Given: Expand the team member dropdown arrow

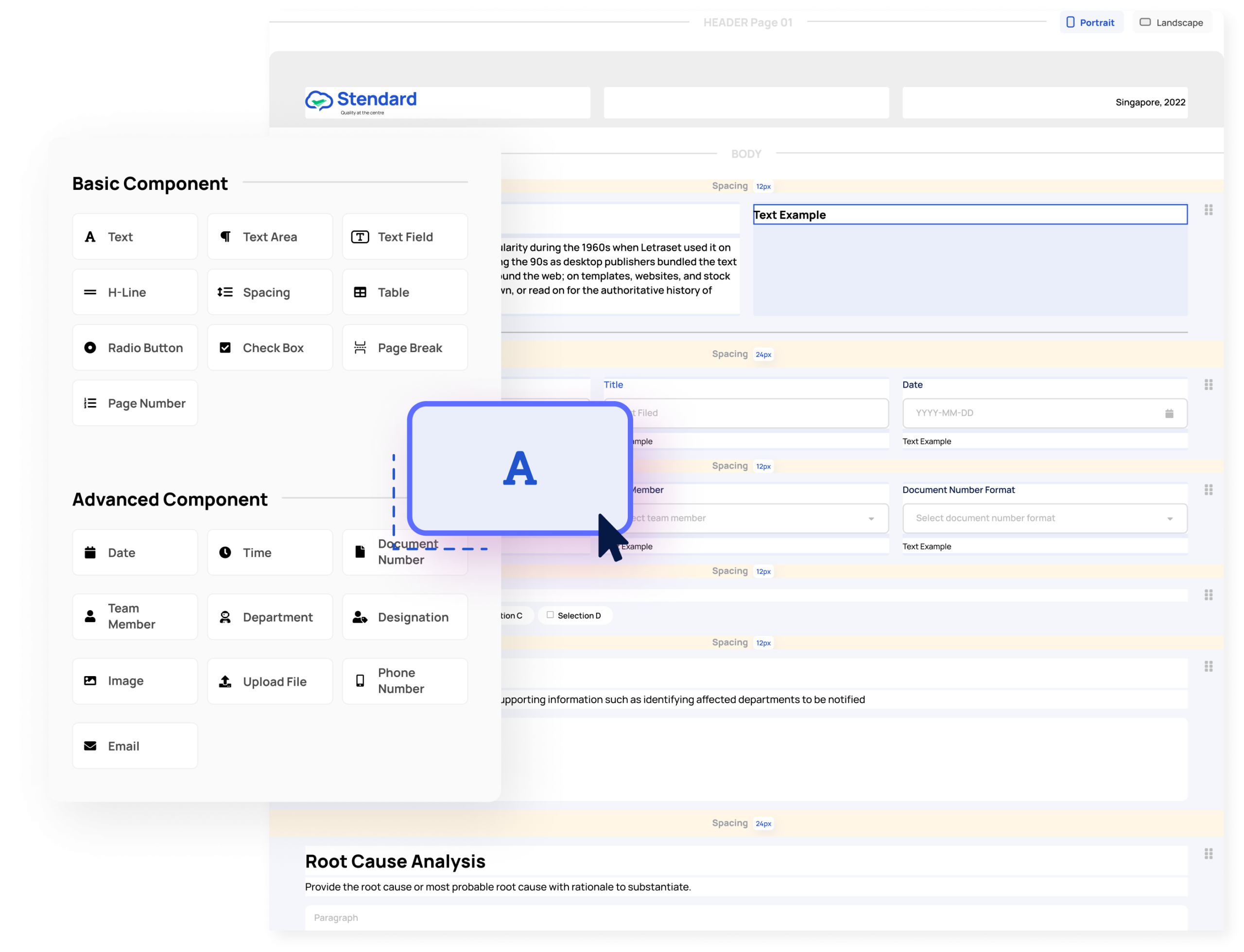Looking at the screenshot, I should point(871,519).
